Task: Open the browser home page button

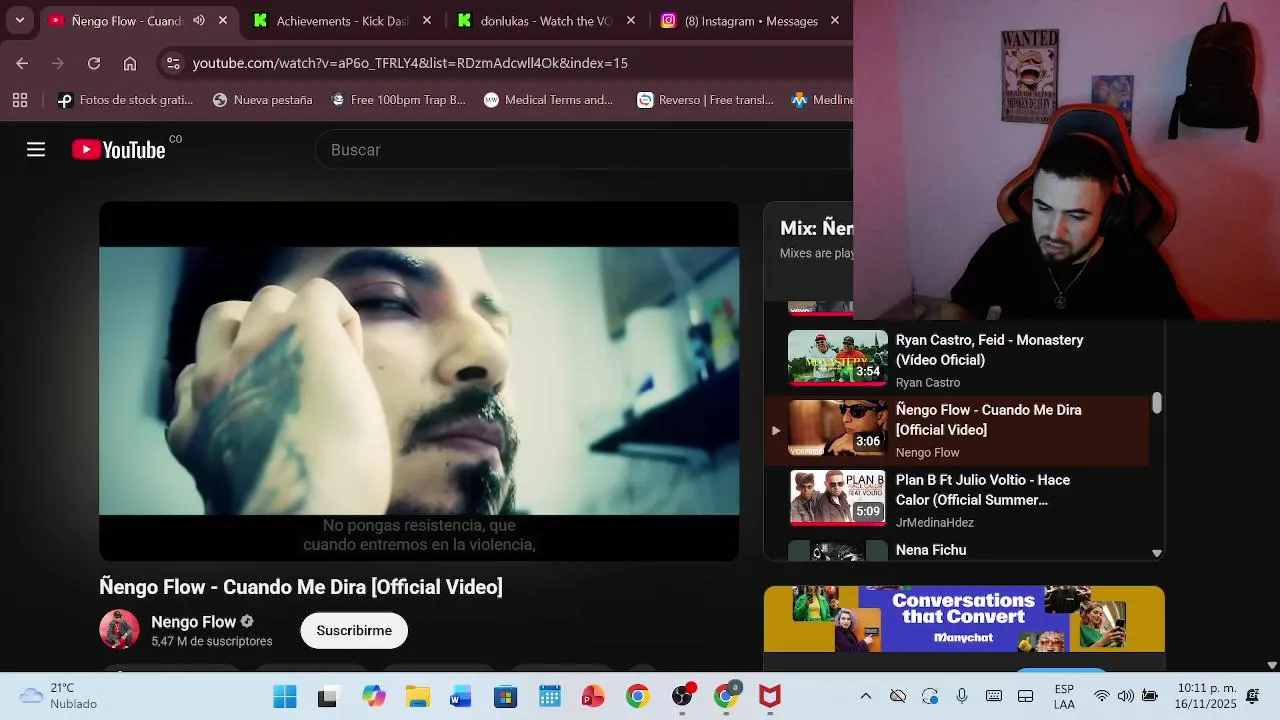Action: pos(130,63)
